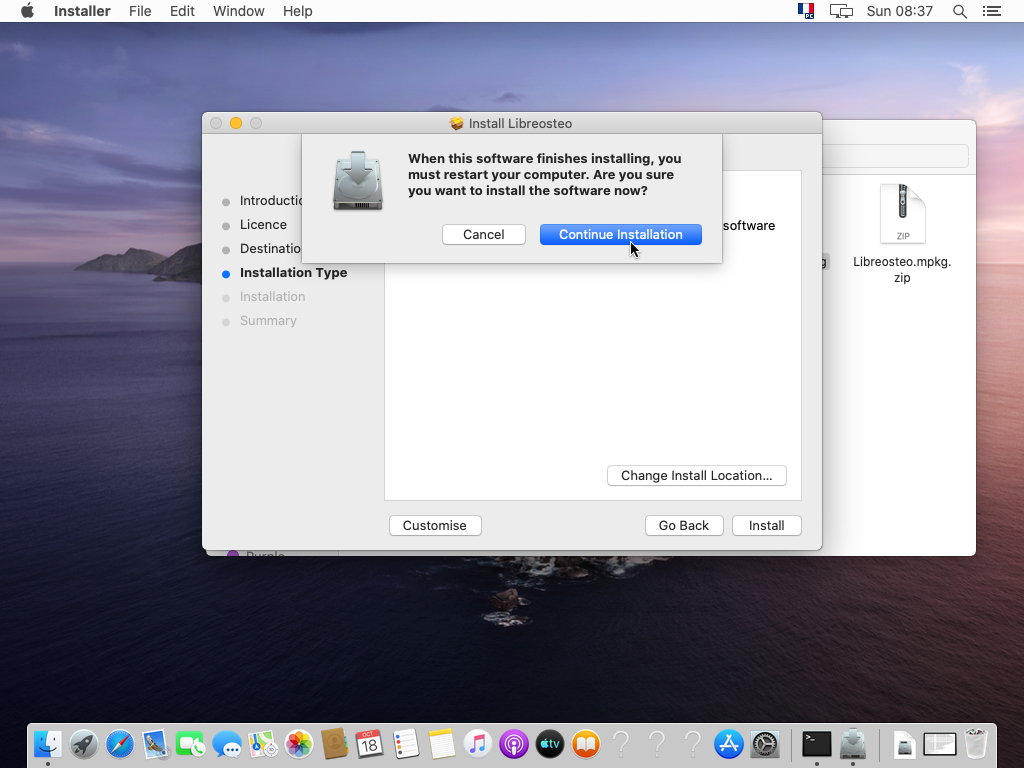Select the Libreosteo.mpkg.zip file icon
1024x768 pixels.
tap(902, 214)
